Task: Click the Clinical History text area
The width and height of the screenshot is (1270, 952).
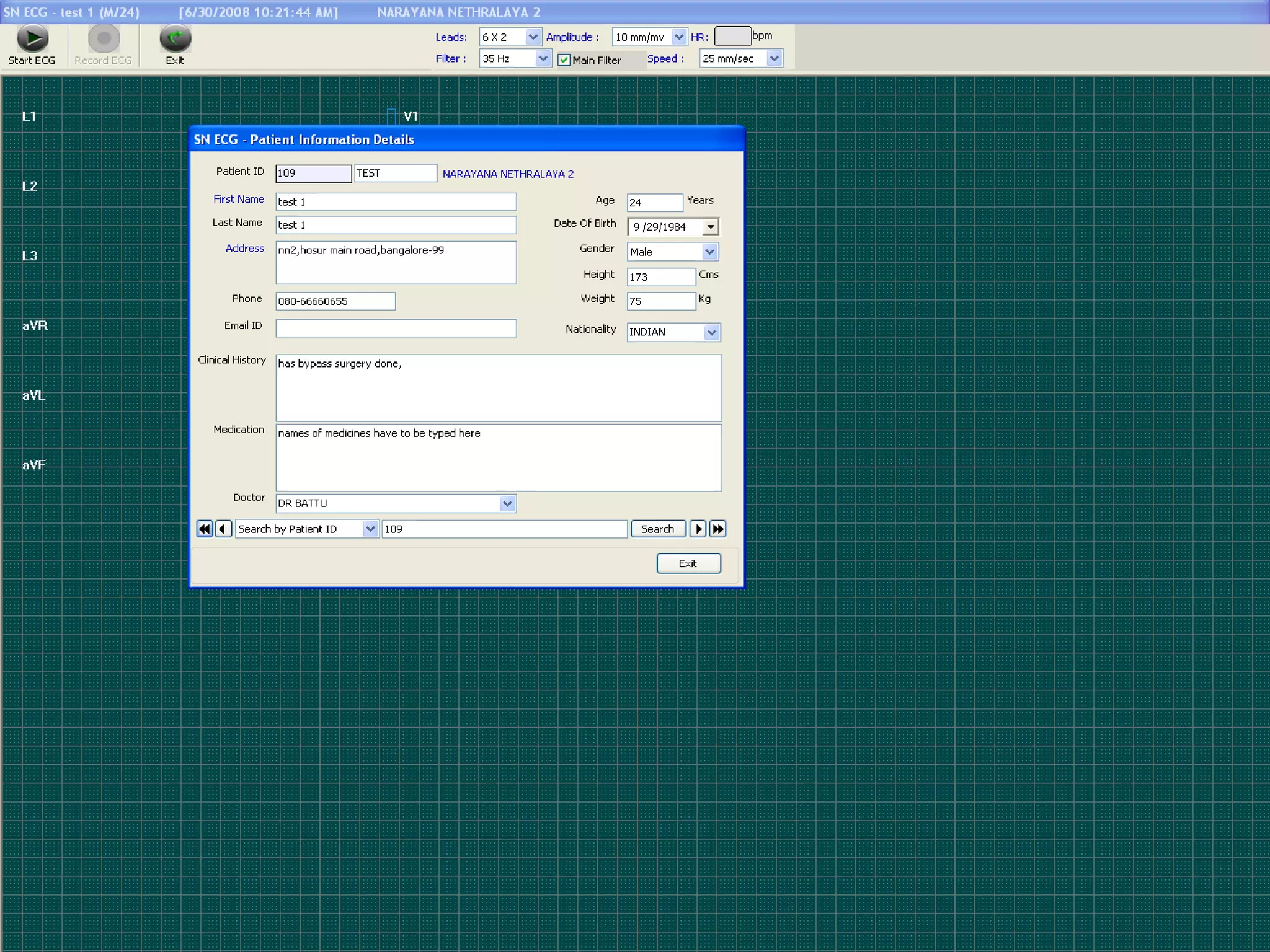Action: [x=498, y=387]
